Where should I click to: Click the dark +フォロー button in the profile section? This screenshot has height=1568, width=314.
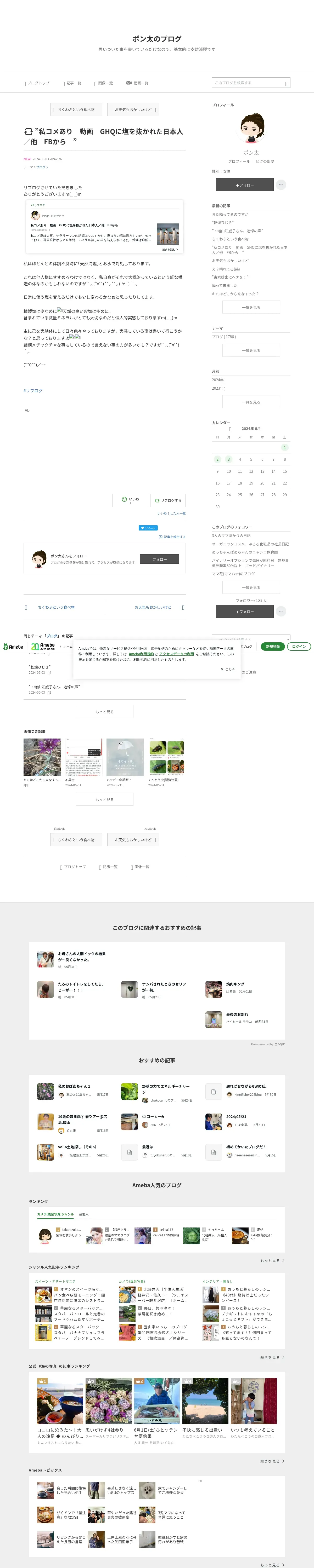click(x=244, y=185)
